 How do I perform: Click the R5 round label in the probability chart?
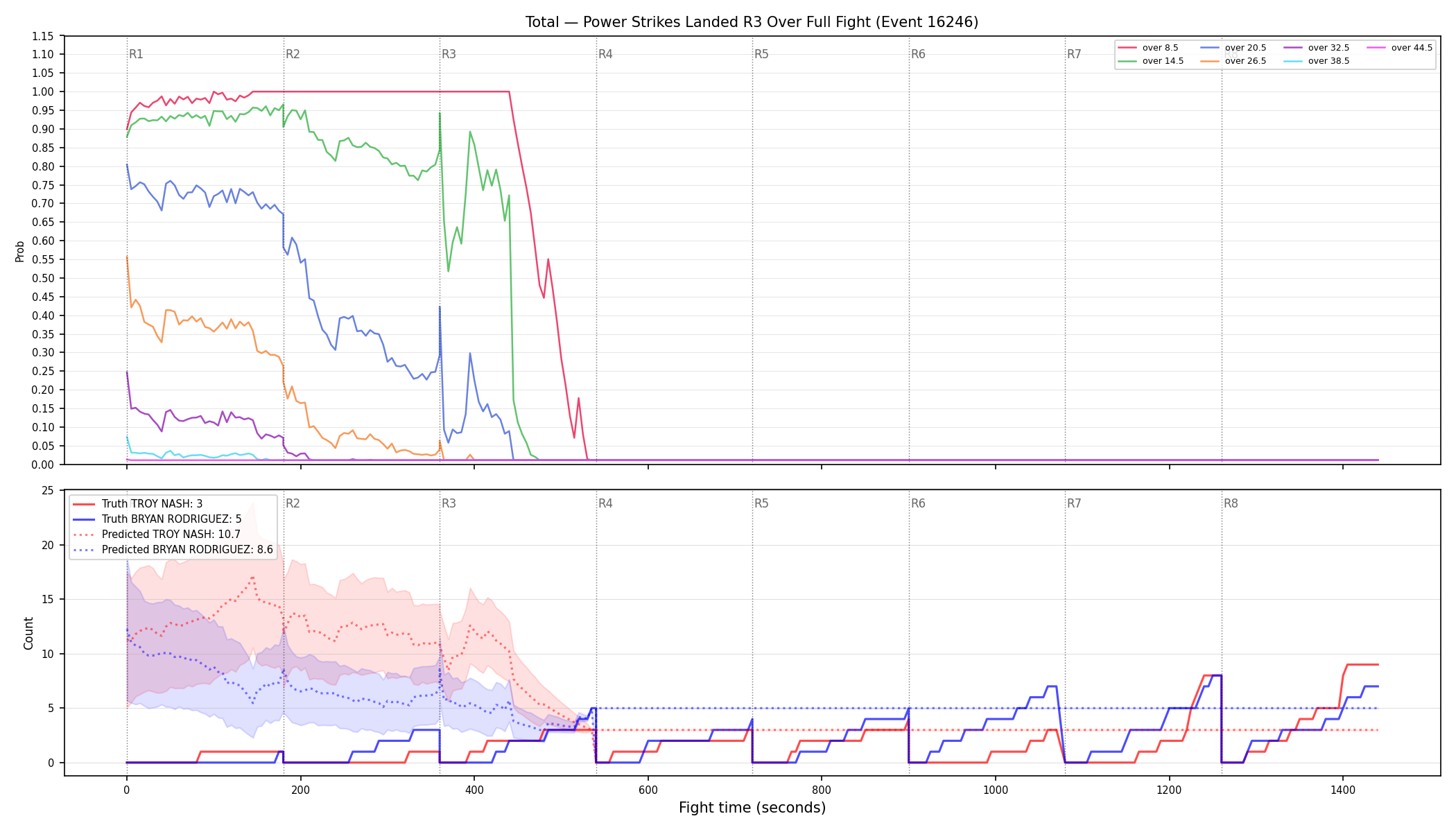(x=761, y=54)
